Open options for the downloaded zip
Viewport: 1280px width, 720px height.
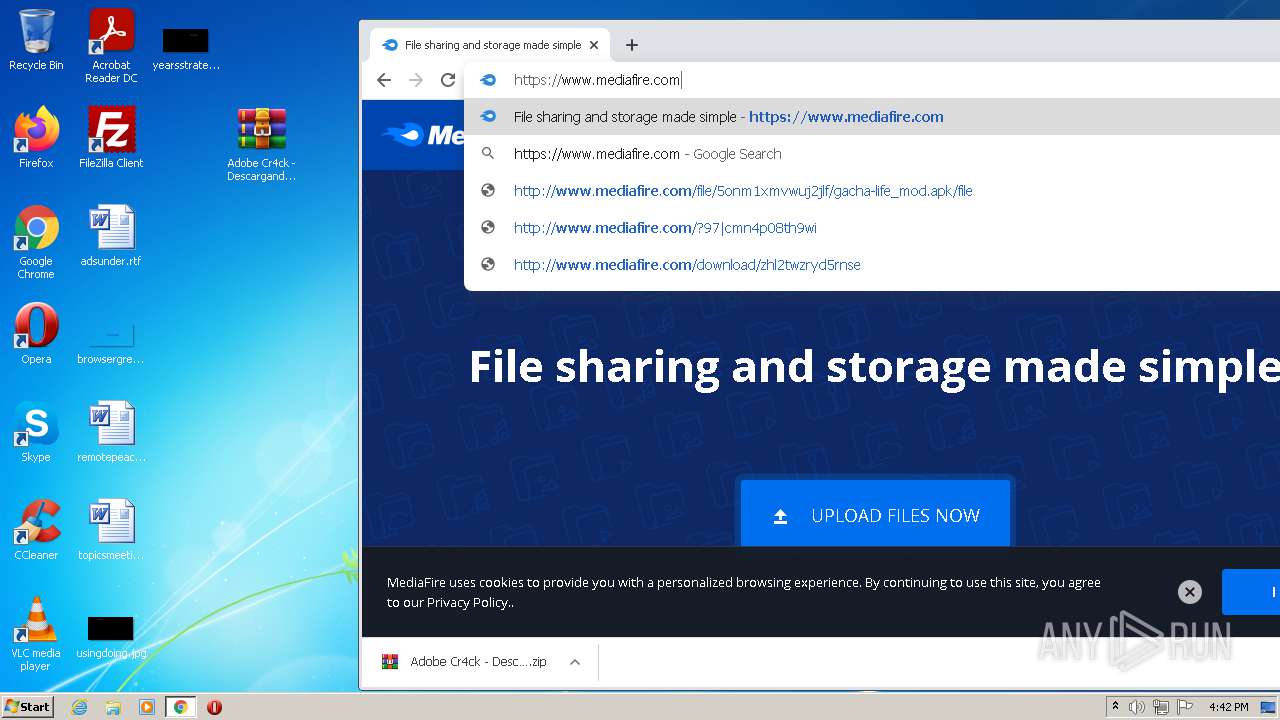point(575,662)
